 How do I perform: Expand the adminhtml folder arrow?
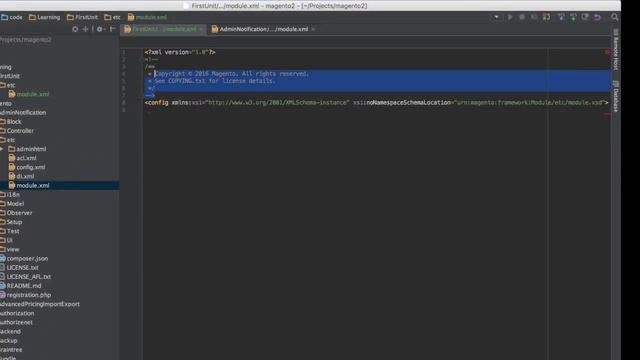2,149
